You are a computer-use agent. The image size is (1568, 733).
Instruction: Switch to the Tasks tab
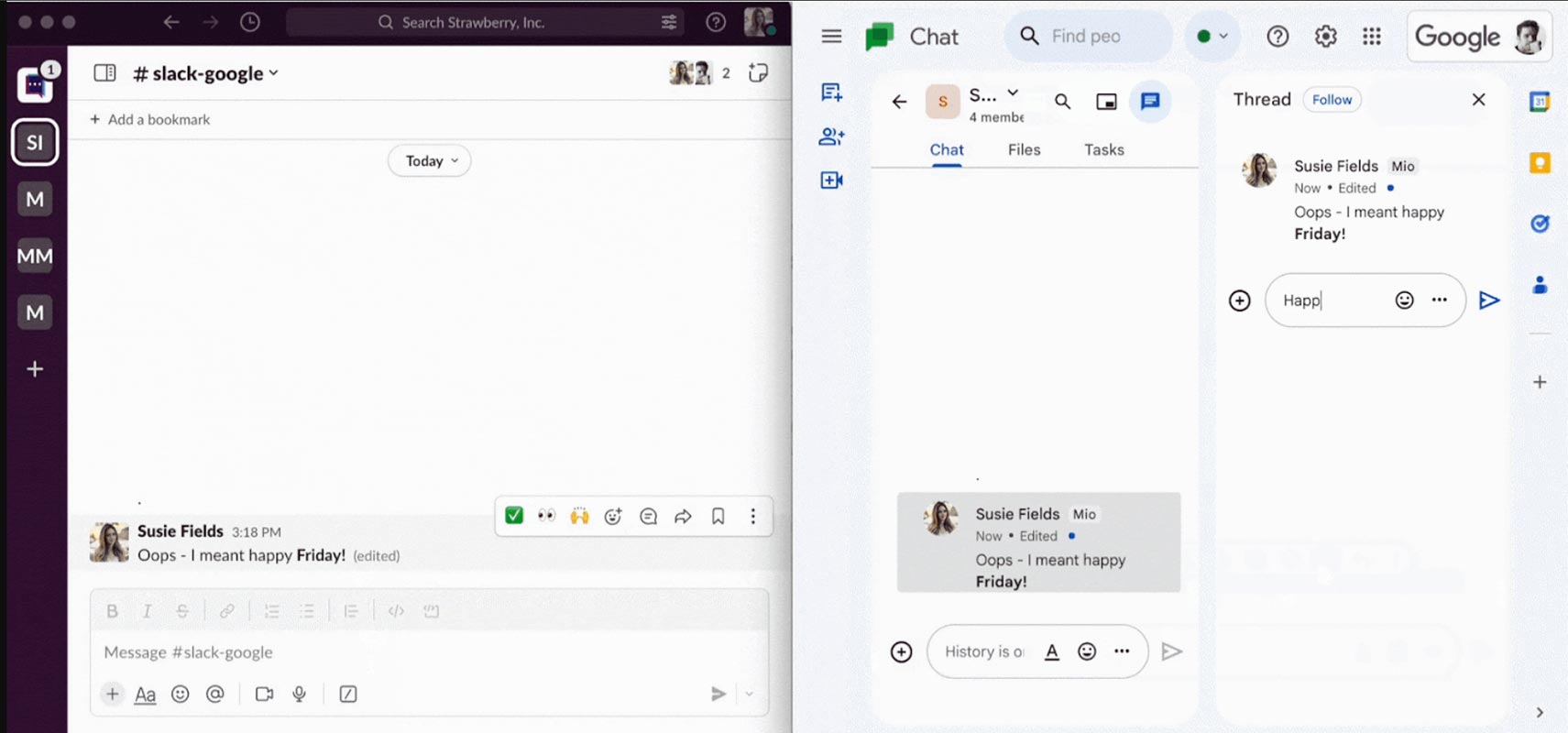coord(1103,149)
